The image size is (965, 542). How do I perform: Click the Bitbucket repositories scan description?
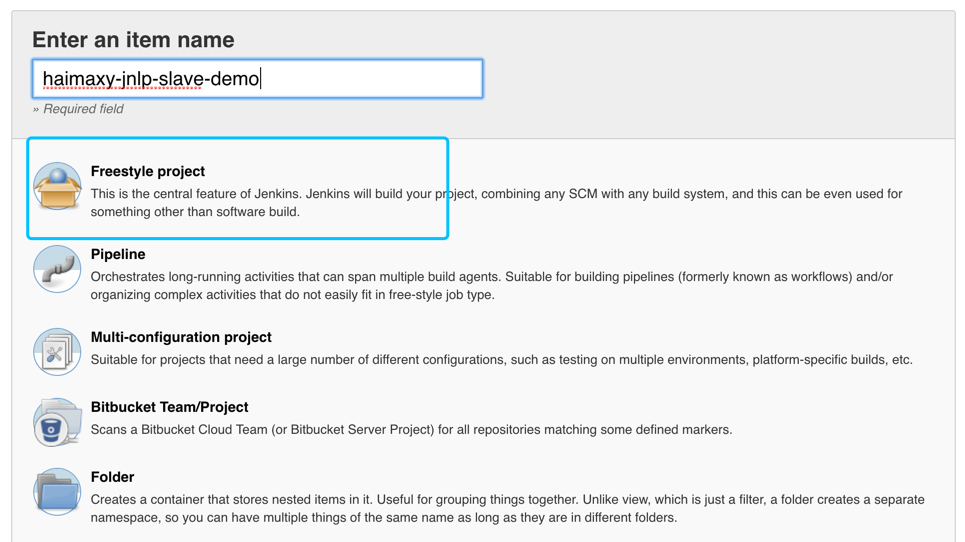(x=411, y=430)
